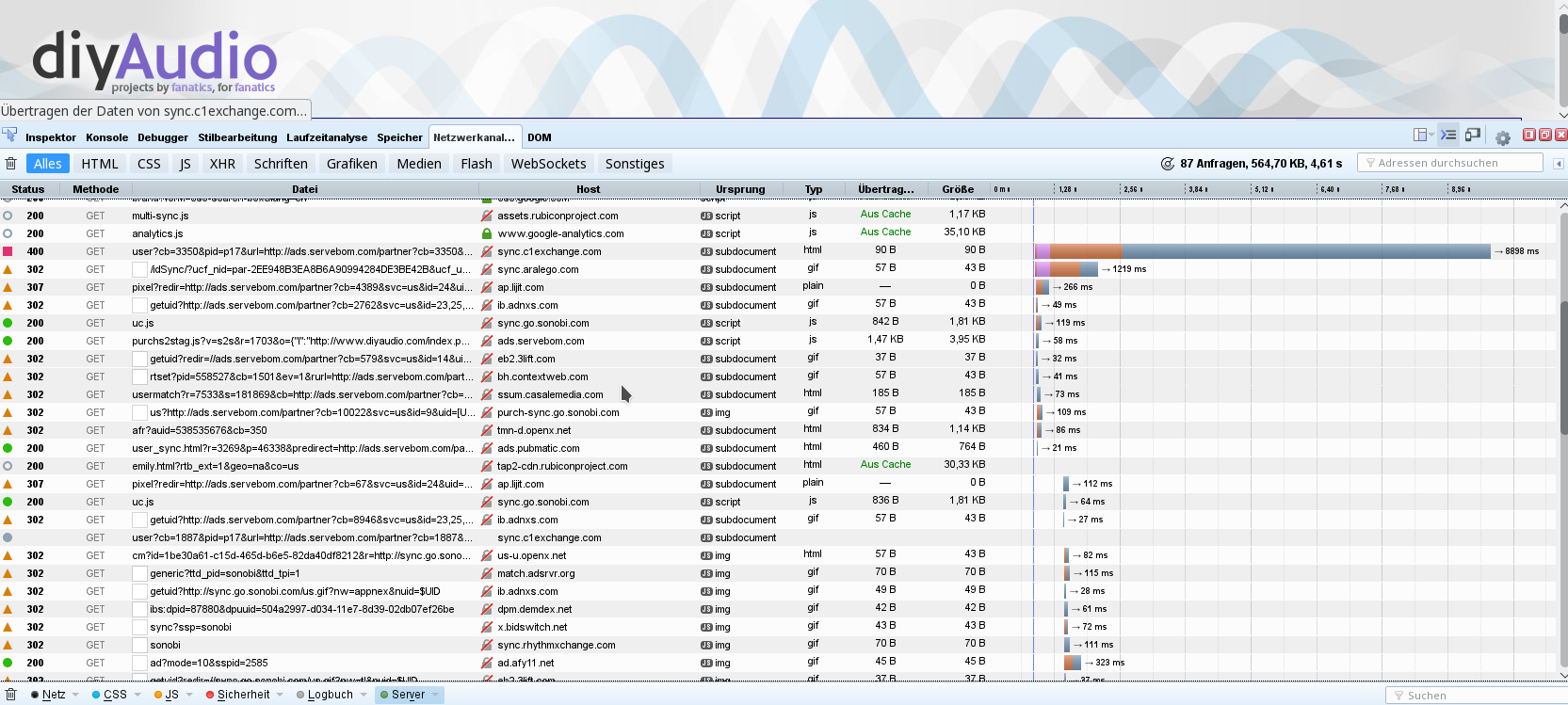Toggle the CSS filter beside HTML

[x=149, y=164]
